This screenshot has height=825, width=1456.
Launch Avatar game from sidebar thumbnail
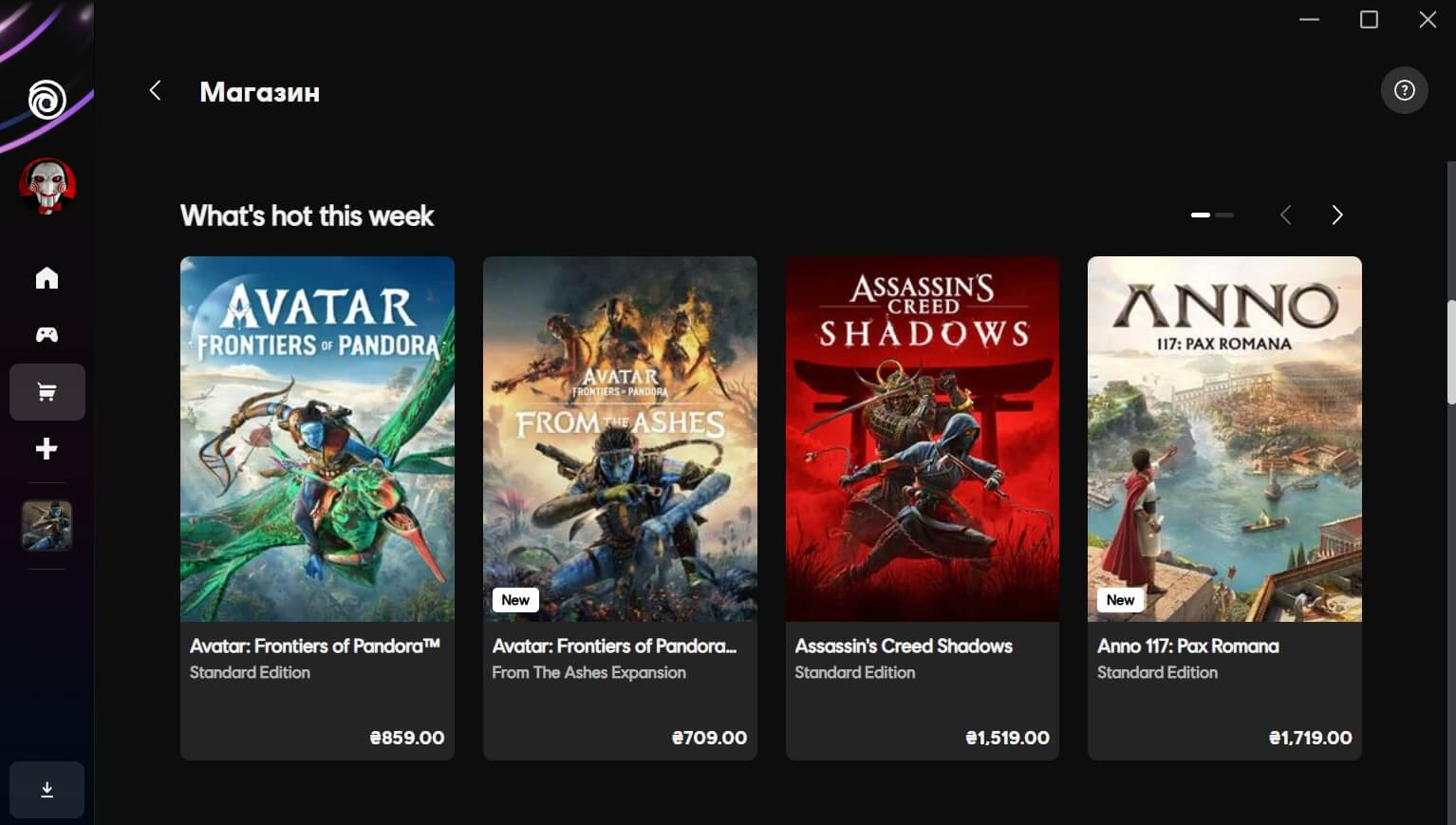click(x=47, y=526)
